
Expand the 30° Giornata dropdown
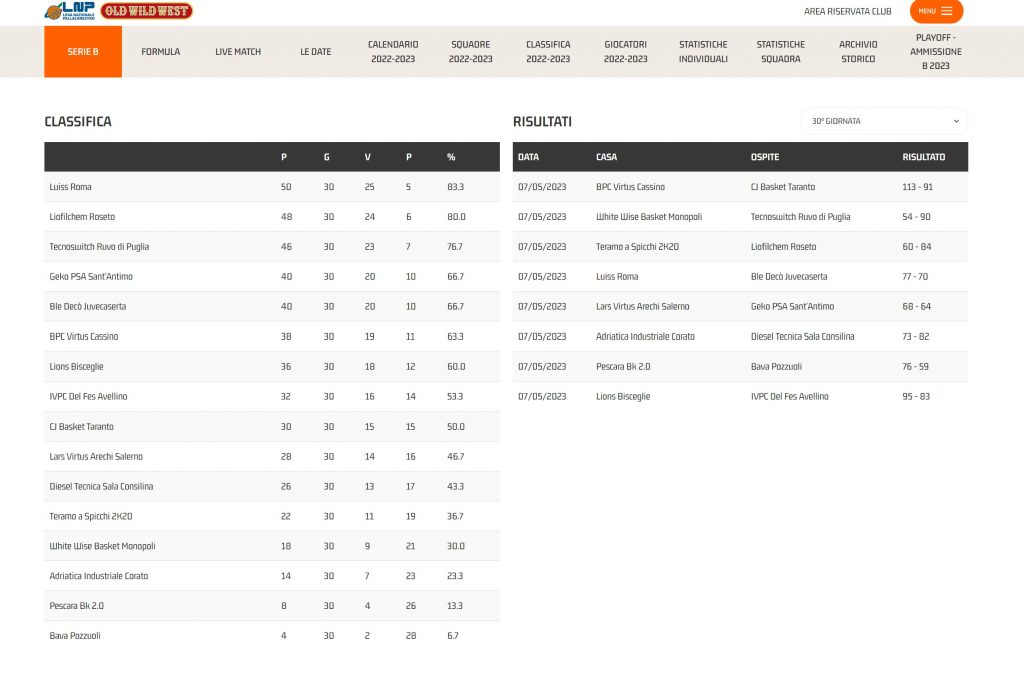pos(884,121)
